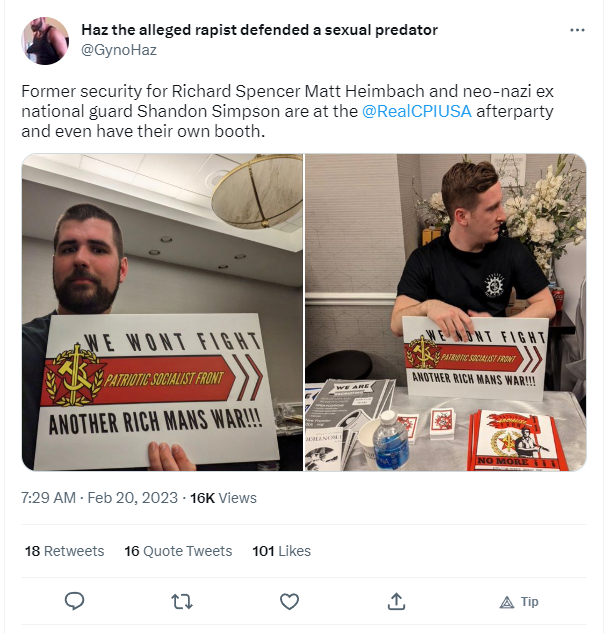Open the three-dot more options menu
605x634 pixels.
coord(577,30)
